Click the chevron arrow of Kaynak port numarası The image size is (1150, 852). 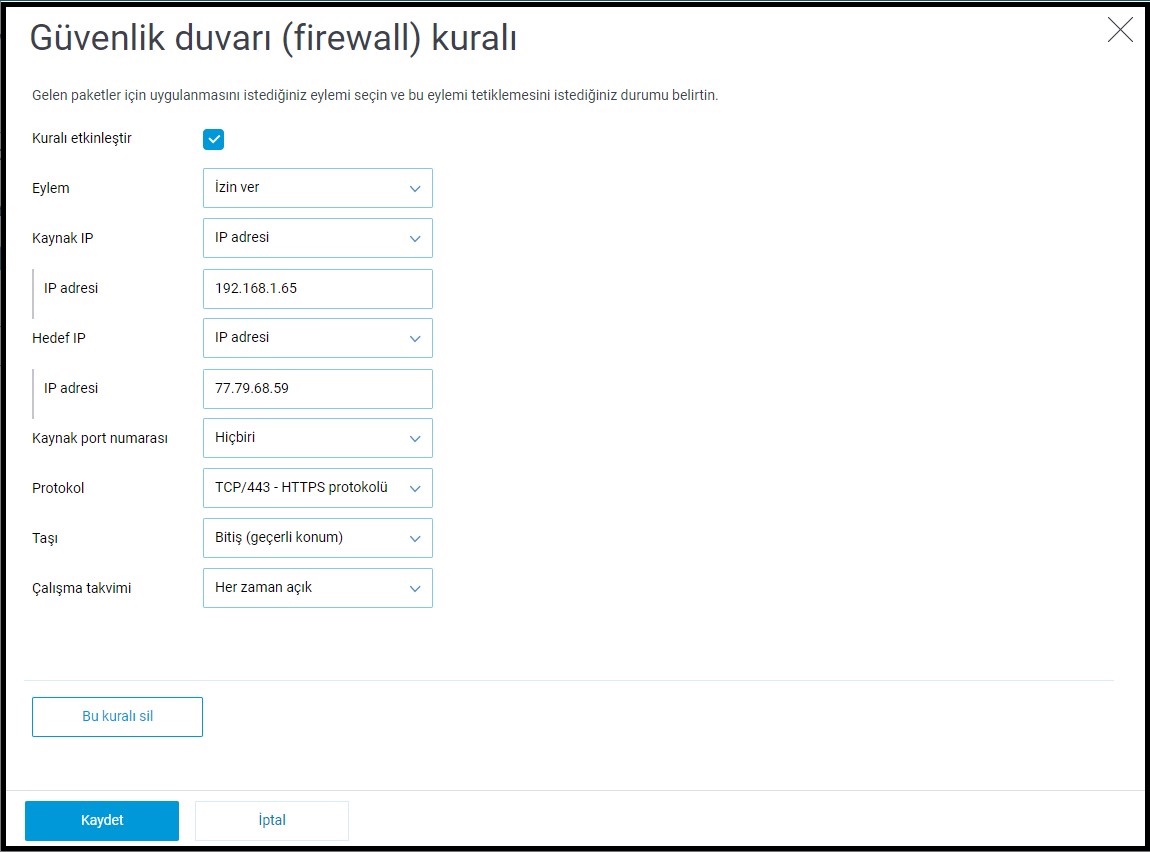click(x=415, y=438)
